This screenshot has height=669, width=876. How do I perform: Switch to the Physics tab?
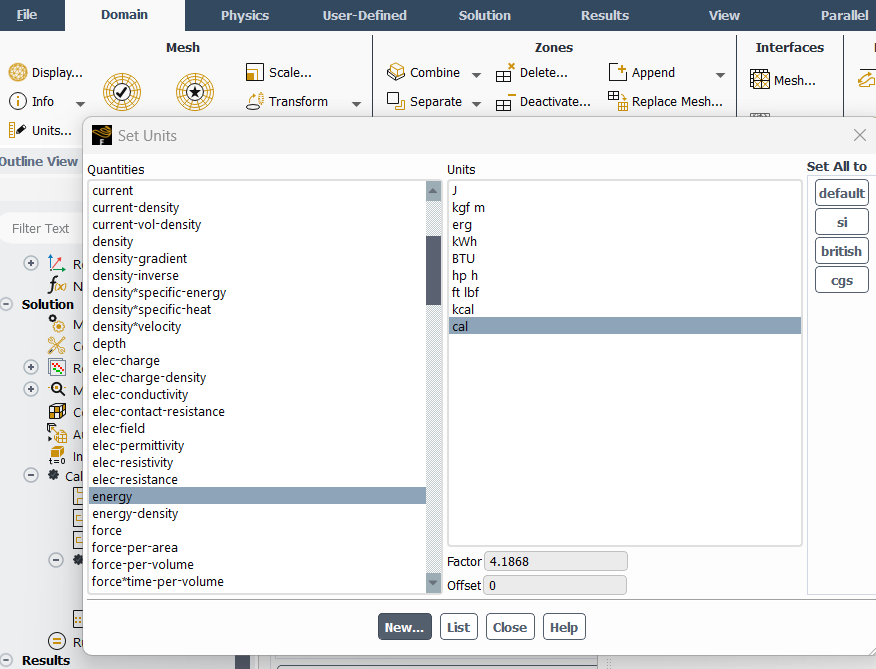[x=245, y=15]
